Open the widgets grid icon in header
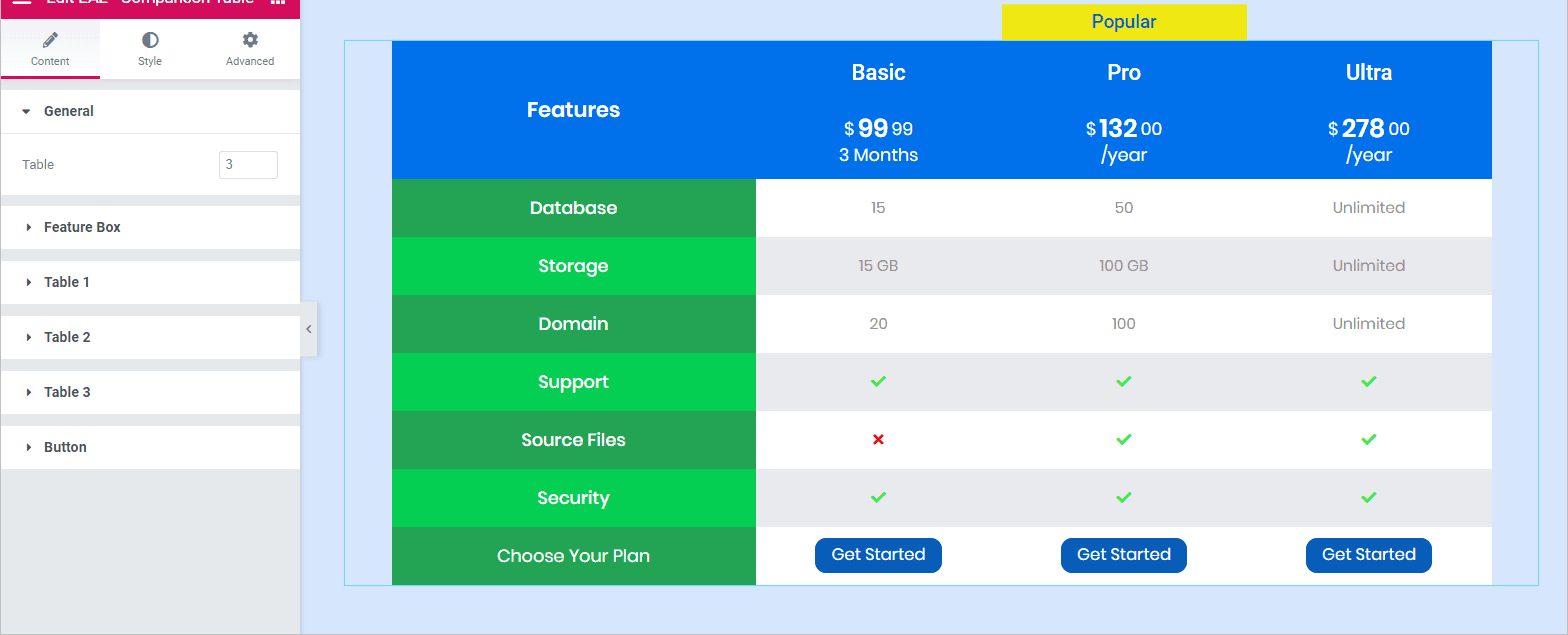The height and width of the screenshot is (635, 1568). 278,3
